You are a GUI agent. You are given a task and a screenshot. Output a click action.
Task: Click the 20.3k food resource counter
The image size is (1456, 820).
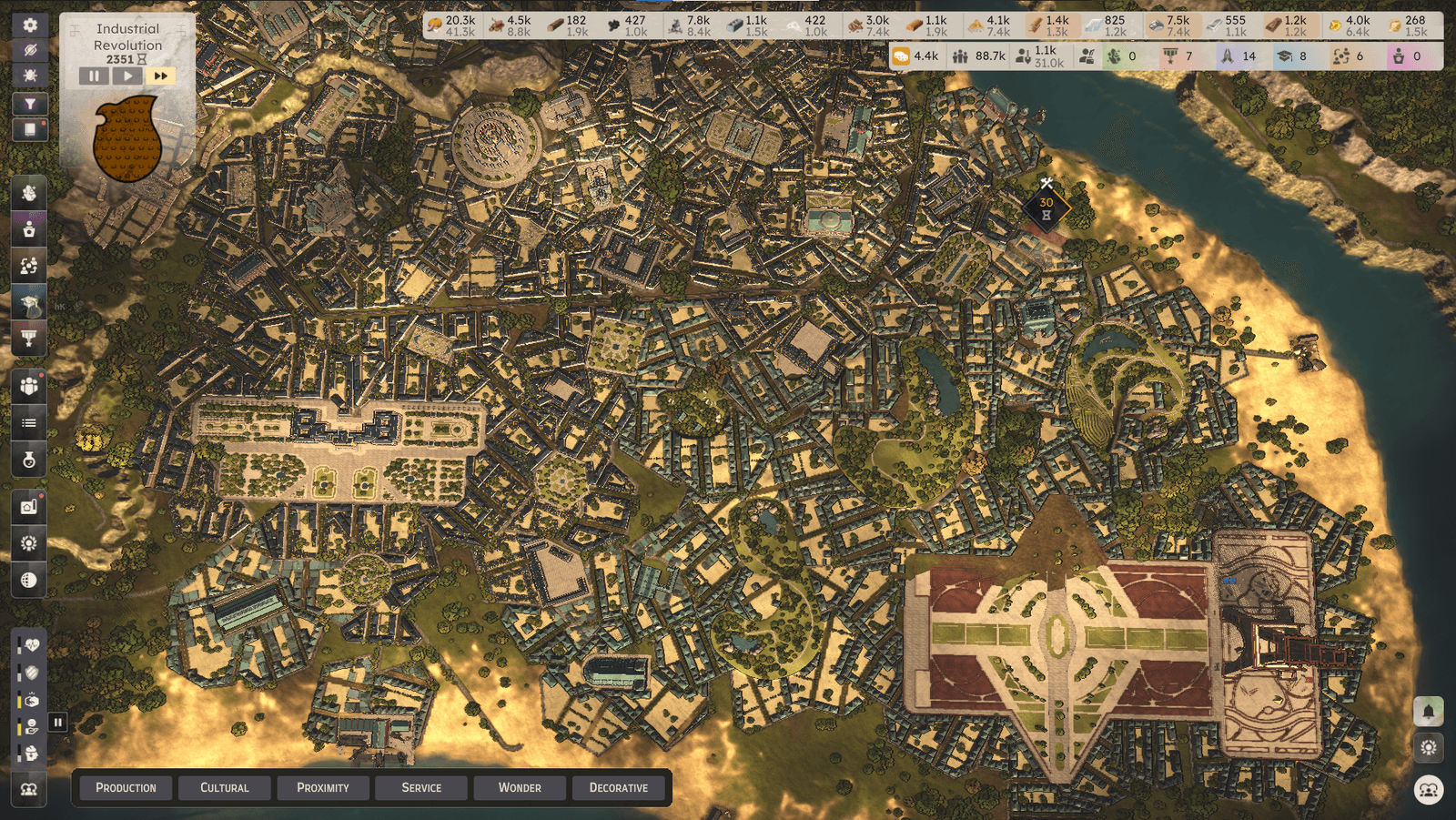(x=452, y=25)
